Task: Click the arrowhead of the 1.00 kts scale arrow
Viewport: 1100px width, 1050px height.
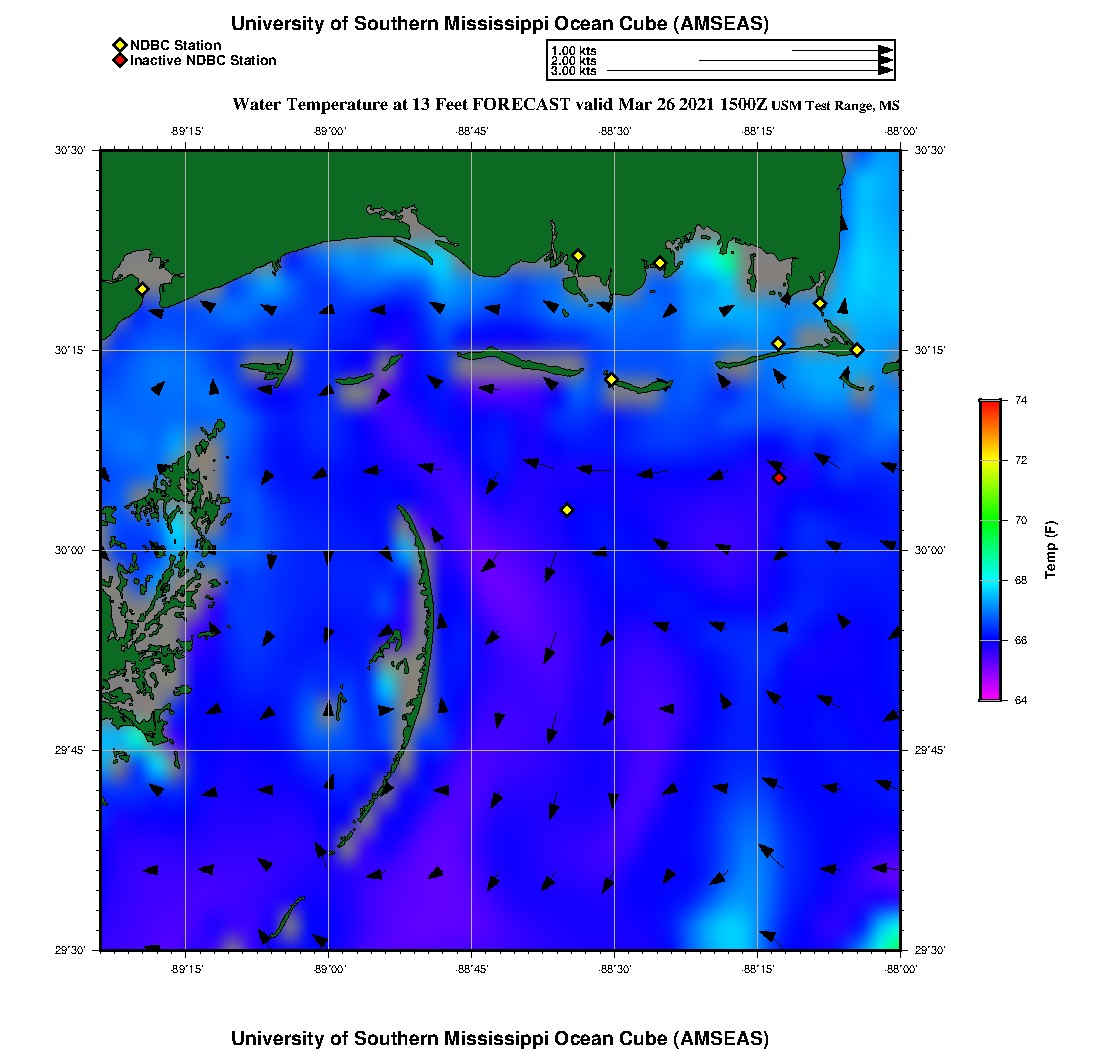Action: click(885, 50)
